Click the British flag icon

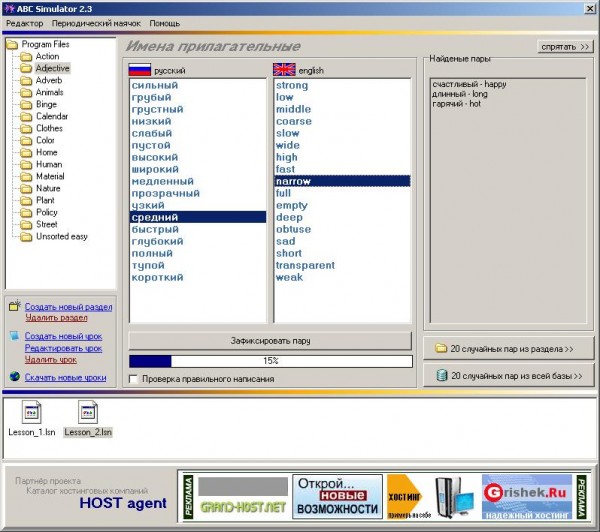point(284,70)
